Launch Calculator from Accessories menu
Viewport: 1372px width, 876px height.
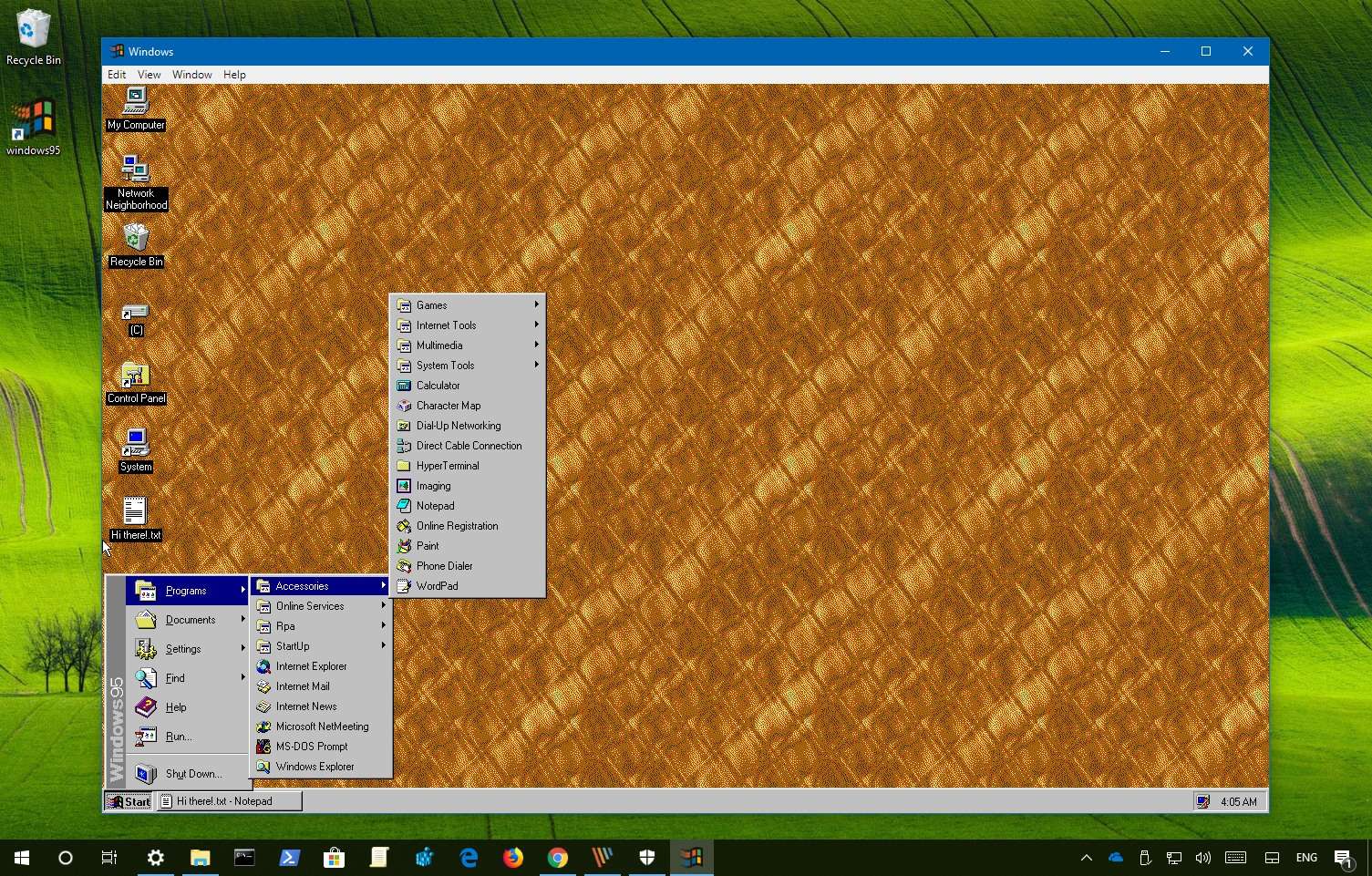click(x=438, y=386)
